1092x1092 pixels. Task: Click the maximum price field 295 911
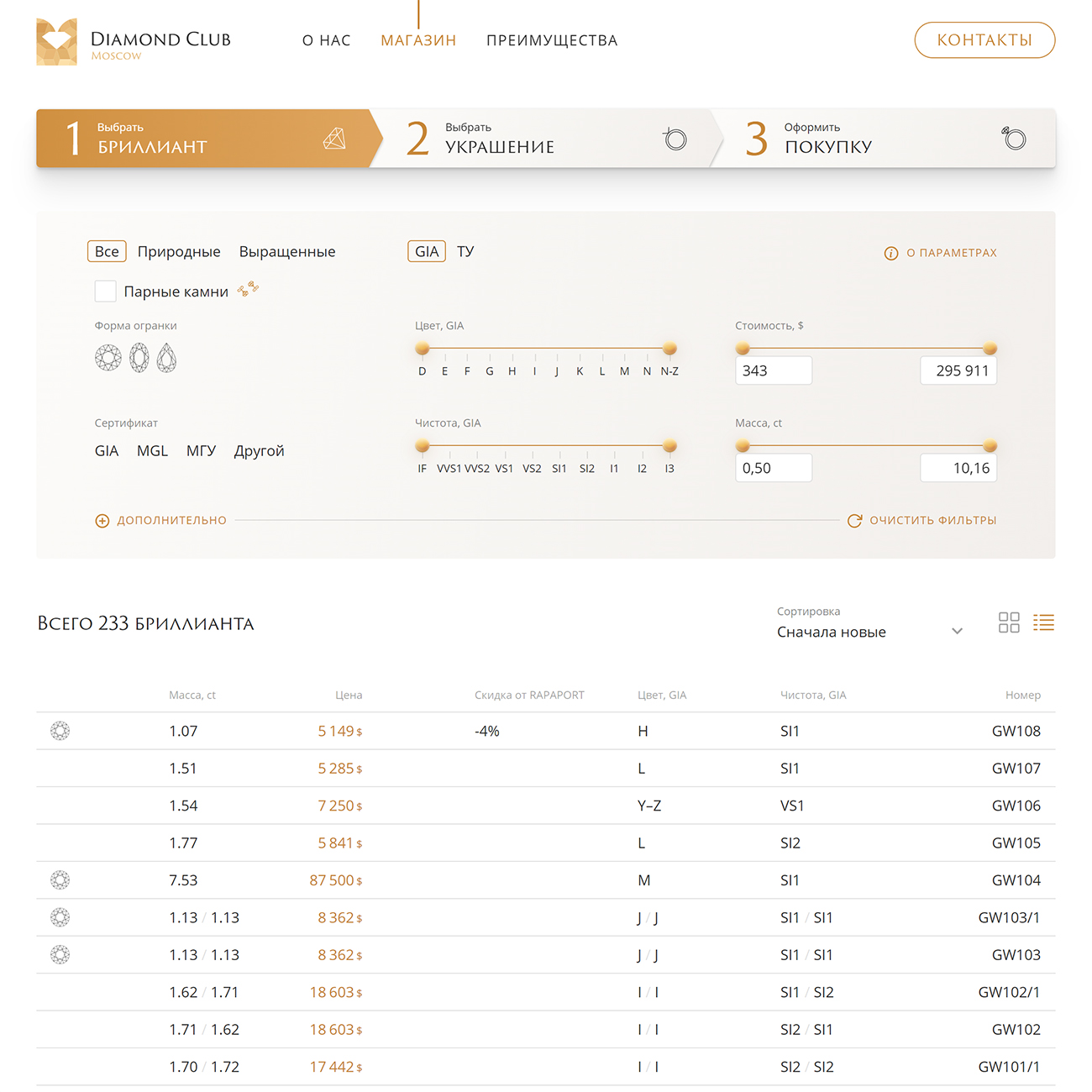tap(958, 370)
